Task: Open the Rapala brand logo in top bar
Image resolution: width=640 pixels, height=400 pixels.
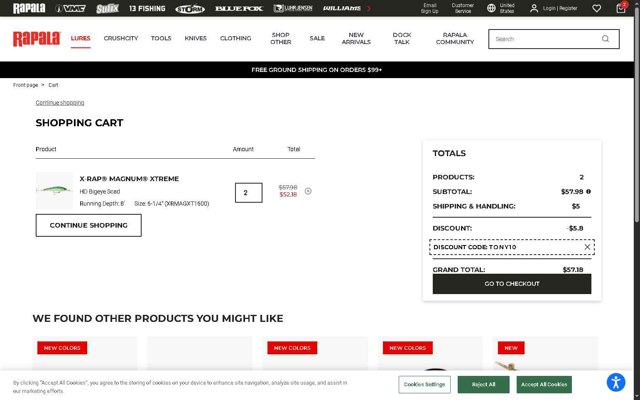Action: [29, 8]
